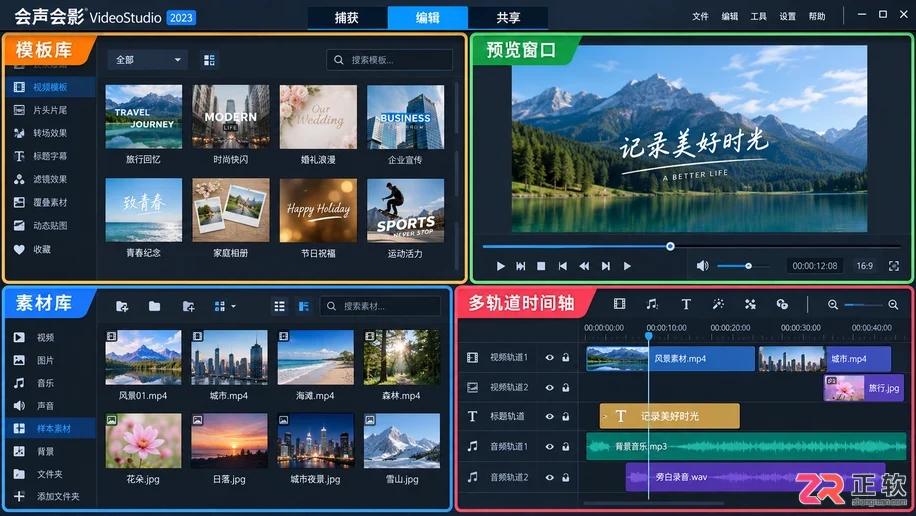Click the preview seek bar handle
Viewport: 916px width, 516px height.
(x=670, y=247)
